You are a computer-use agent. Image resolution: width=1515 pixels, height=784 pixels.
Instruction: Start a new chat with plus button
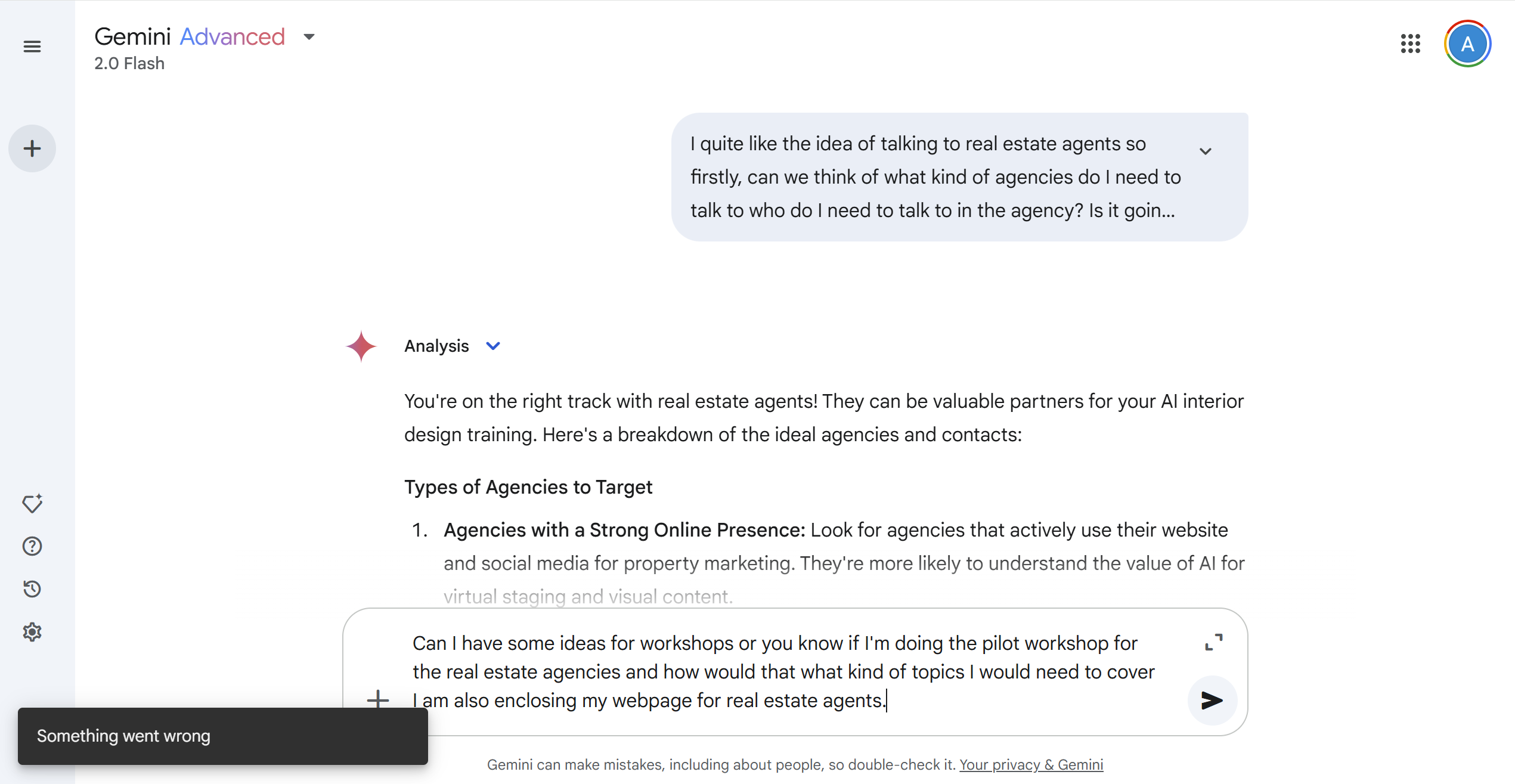[x=32, y=148]
